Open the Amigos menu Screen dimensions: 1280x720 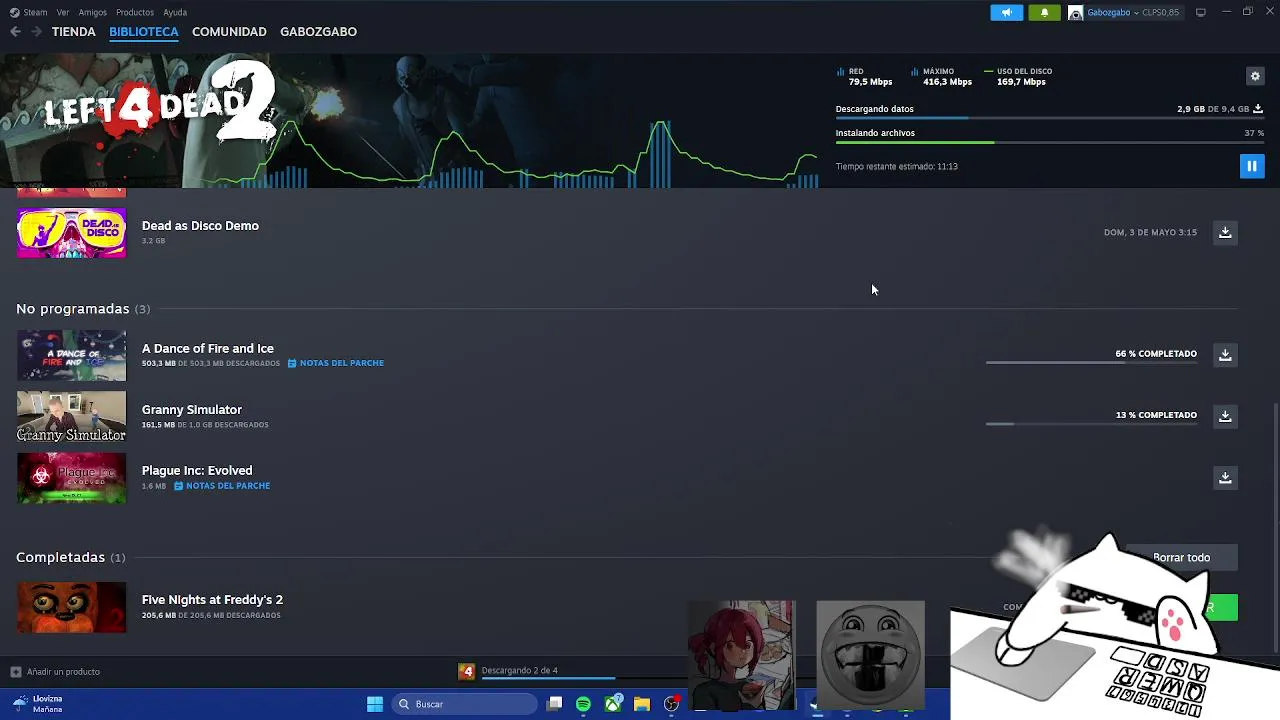(93, 12)
